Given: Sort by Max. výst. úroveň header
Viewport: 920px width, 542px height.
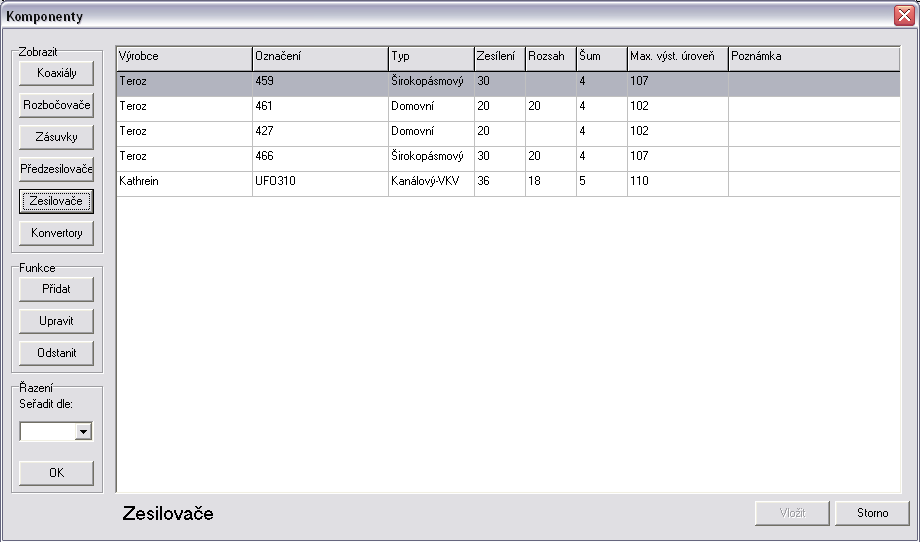Looking at the screenshot, I should tap(678, 59).
